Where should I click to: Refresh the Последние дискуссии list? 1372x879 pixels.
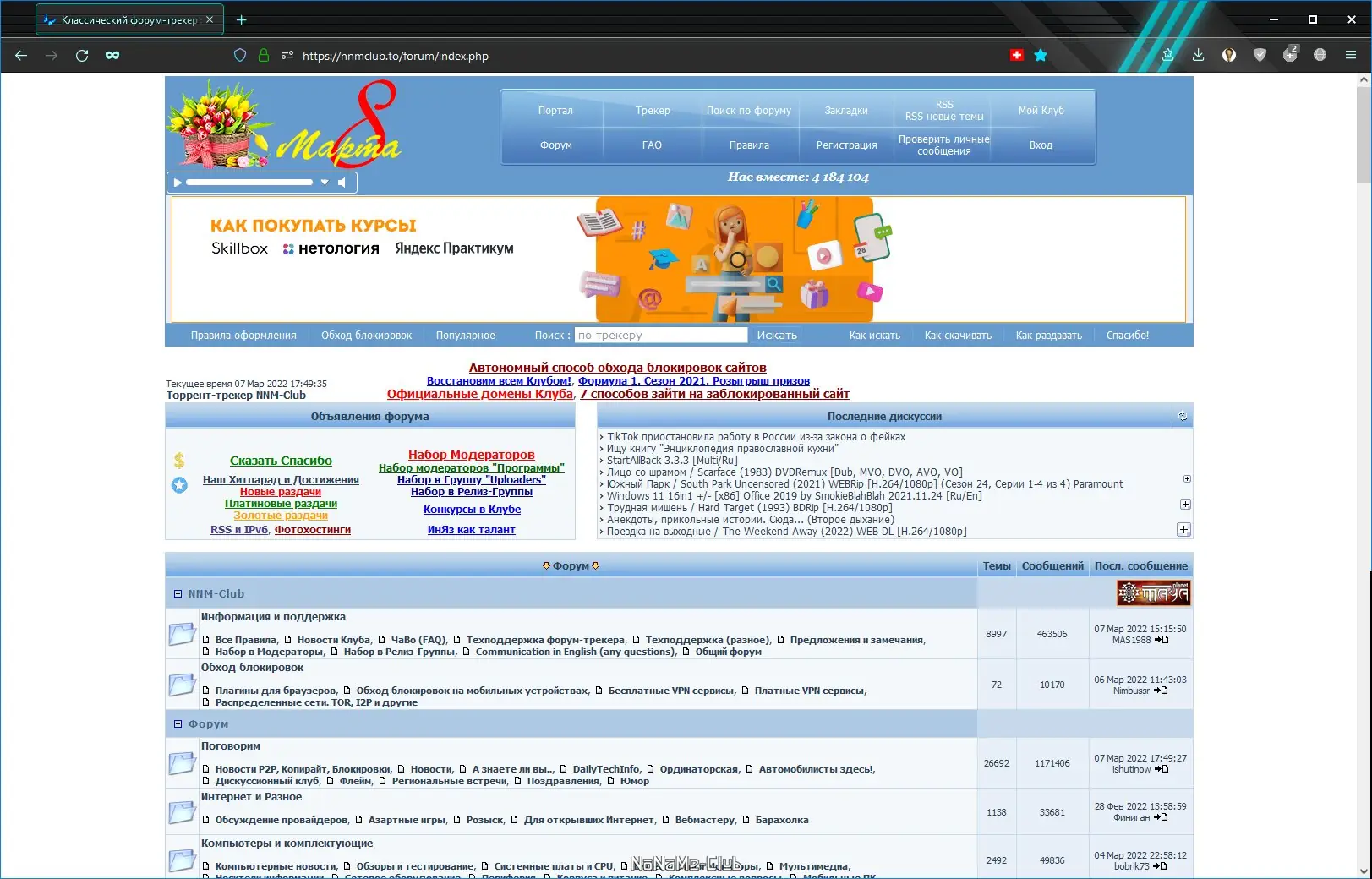point(1183,416)
